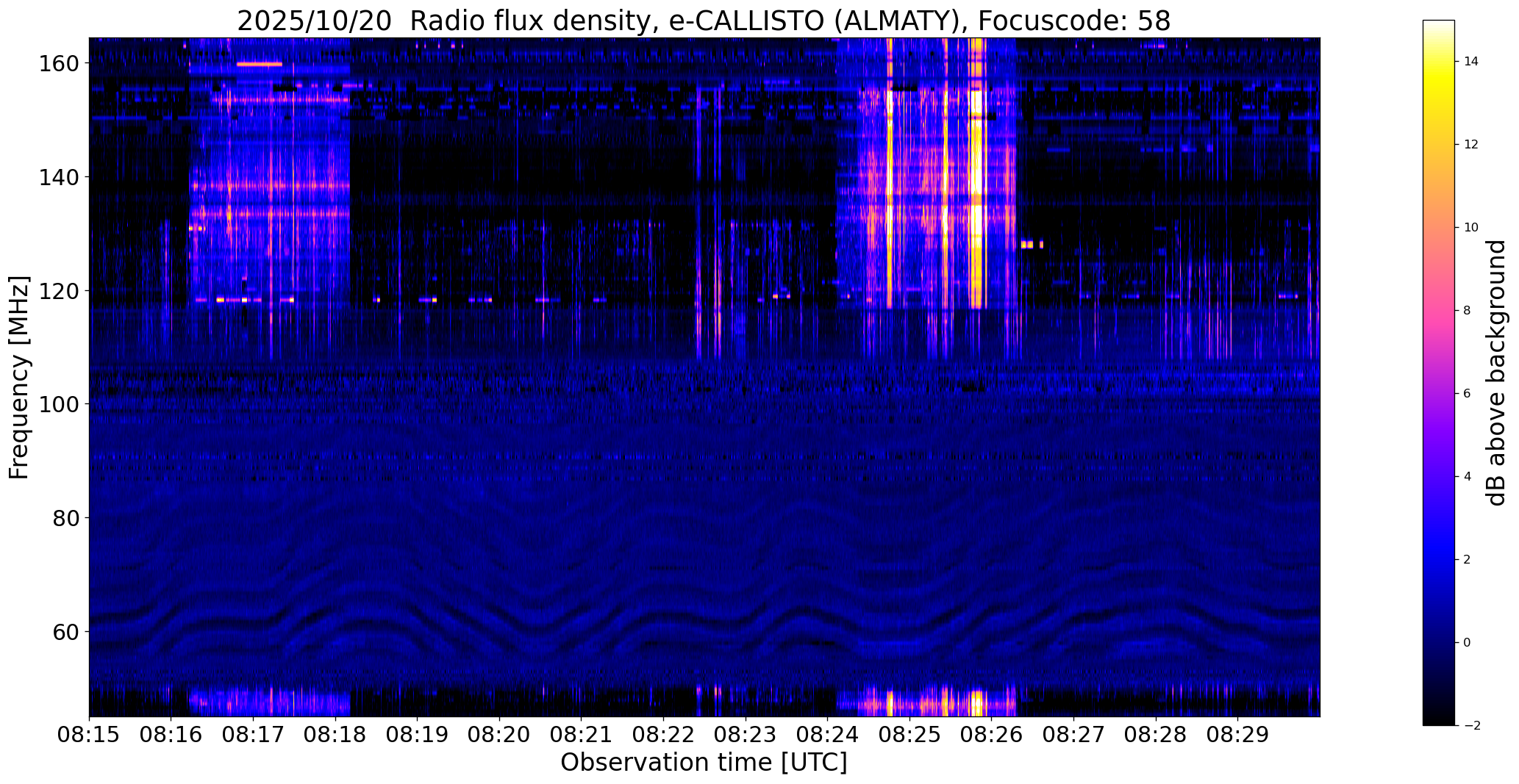Click the 08:26 time tick label
The width and height of the screenshot is (1519, 784).
coord(992,735)
